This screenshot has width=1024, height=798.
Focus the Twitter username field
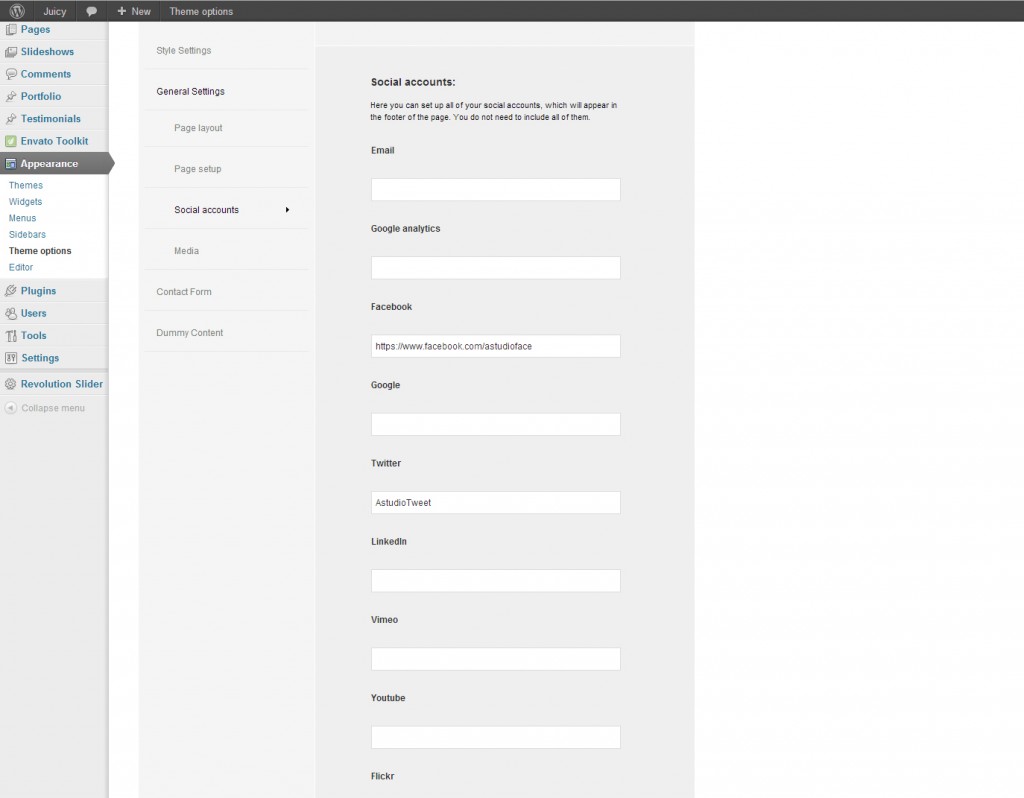coord(495,502)
